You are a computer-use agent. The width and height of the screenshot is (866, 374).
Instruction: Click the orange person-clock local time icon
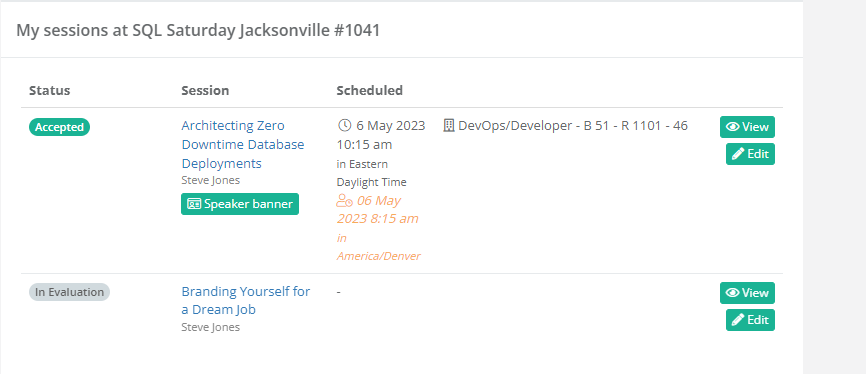344,201
